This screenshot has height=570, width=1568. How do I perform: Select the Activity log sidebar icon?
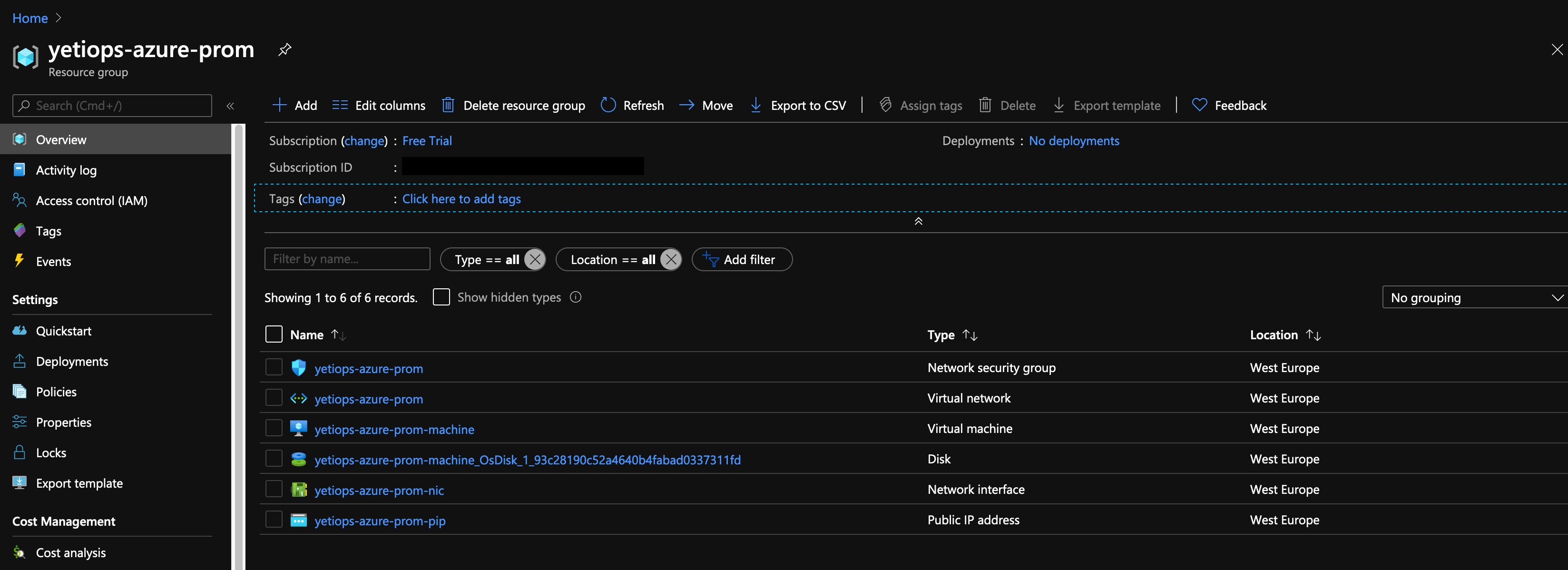point(19,169)
